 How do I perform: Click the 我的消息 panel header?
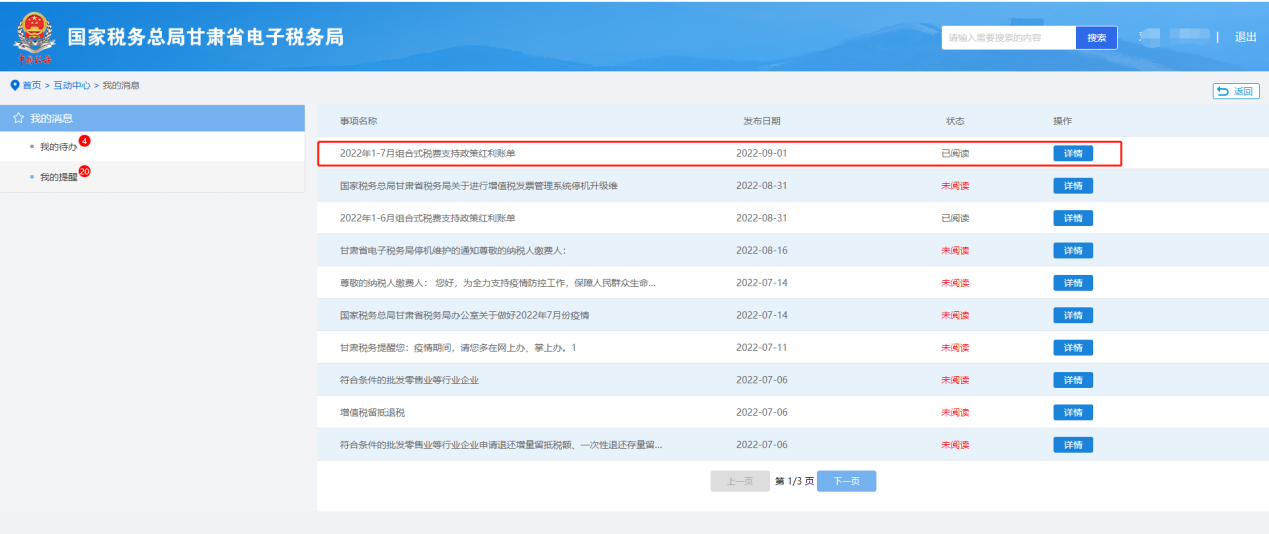tap(152, 118)
